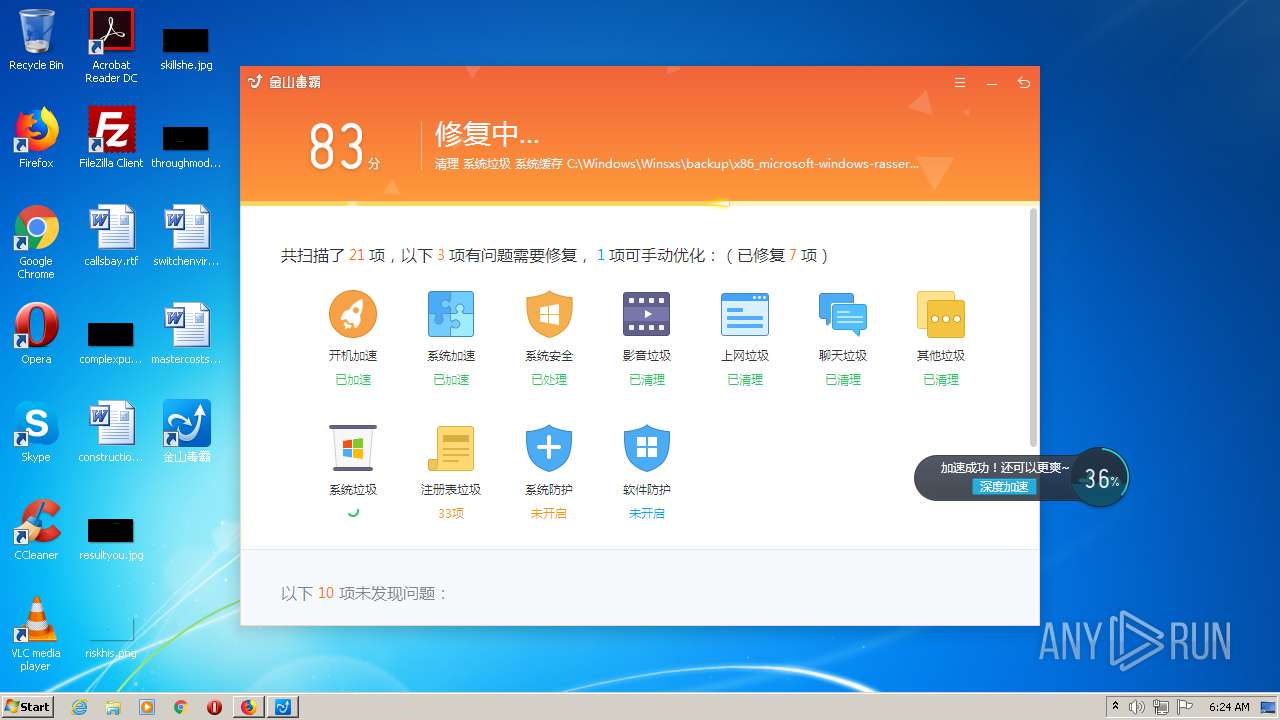Viewport: 1280px width, 720px height.
Task: Minimize the 金山毒霸 window
Action: [x=992, y=83]
